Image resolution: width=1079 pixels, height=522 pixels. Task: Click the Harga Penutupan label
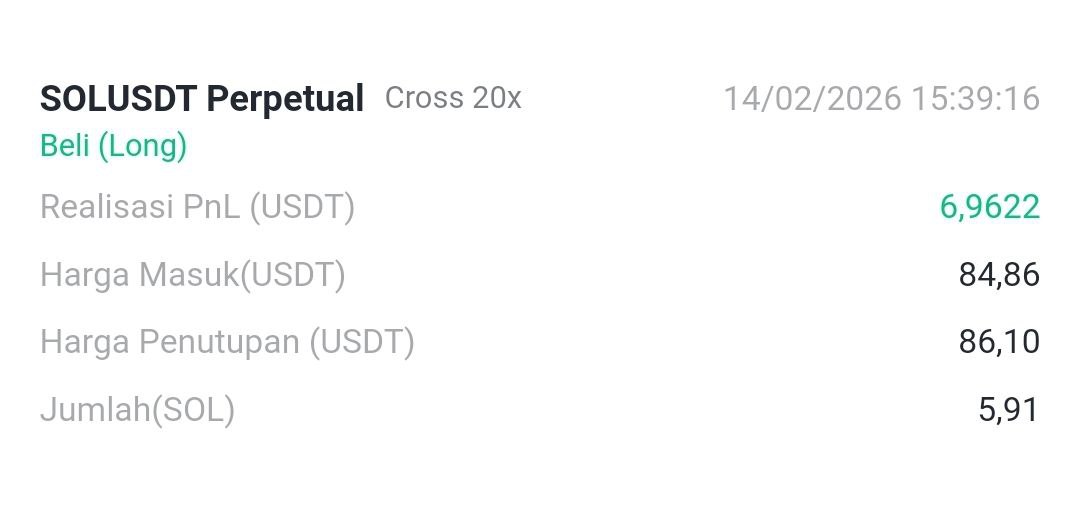[170, 342]
